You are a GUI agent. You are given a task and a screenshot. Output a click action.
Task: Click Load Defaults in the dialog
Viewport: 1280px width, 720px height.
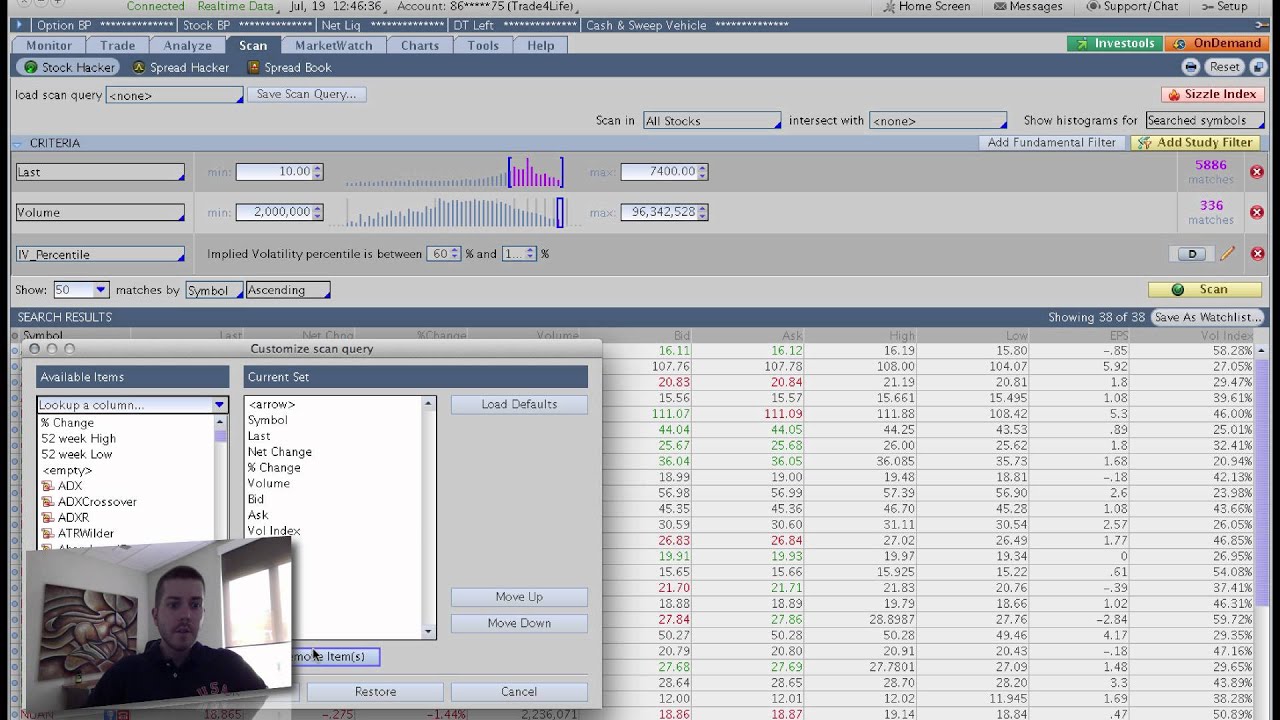click(519, 404)
